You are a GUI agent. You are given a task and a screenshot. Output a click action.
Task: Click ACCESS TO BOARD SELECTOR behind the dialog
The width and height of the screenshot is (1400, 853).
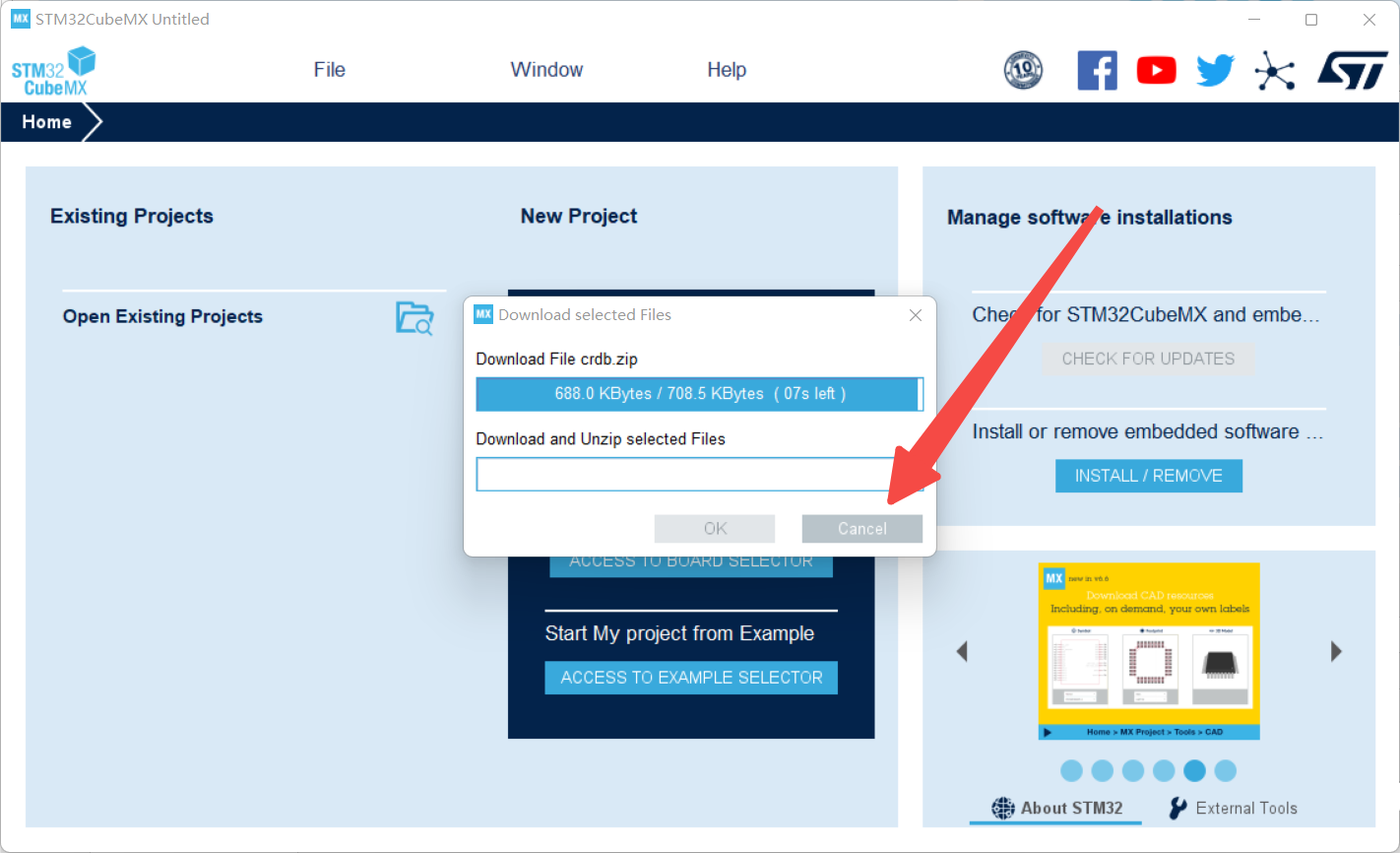pyautogui.click(x=691, y=565)
